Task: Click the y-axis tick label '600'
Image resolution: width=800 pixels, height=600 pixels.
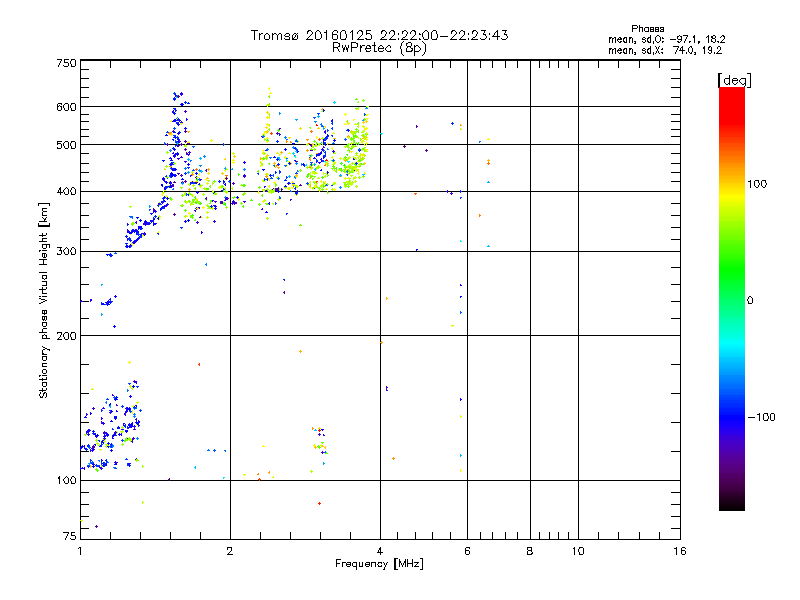Action: [66, 107]
